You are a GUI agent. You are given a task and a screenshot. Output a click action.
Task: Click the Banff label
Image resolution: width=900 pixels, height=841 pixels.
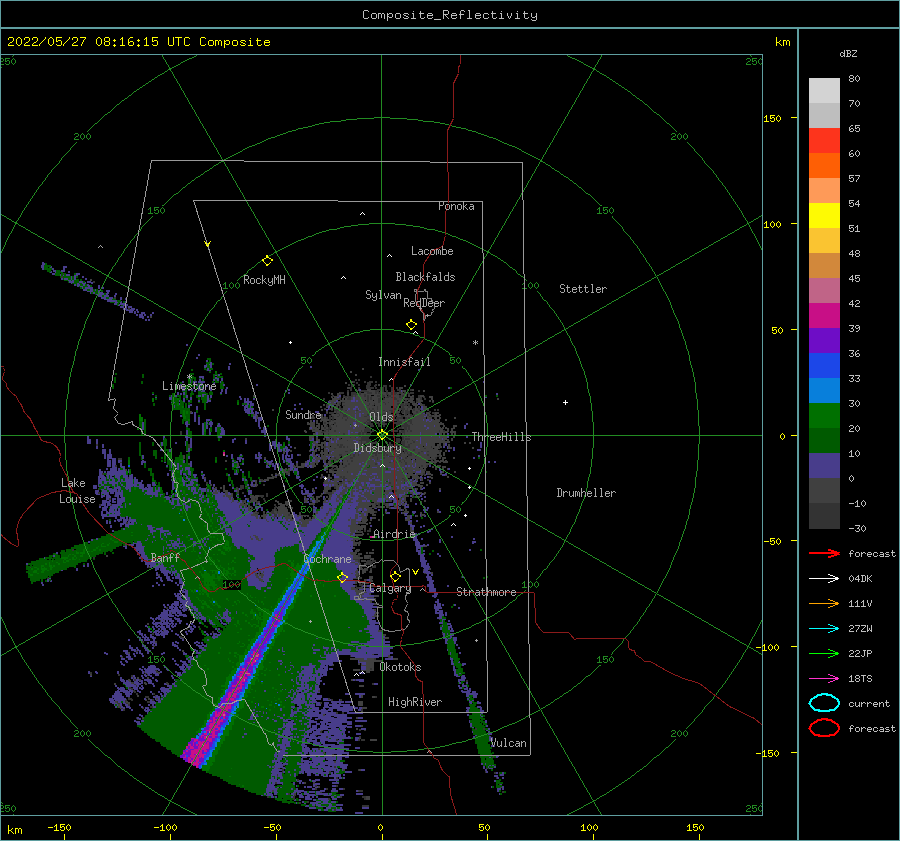[x=165, y=557]
